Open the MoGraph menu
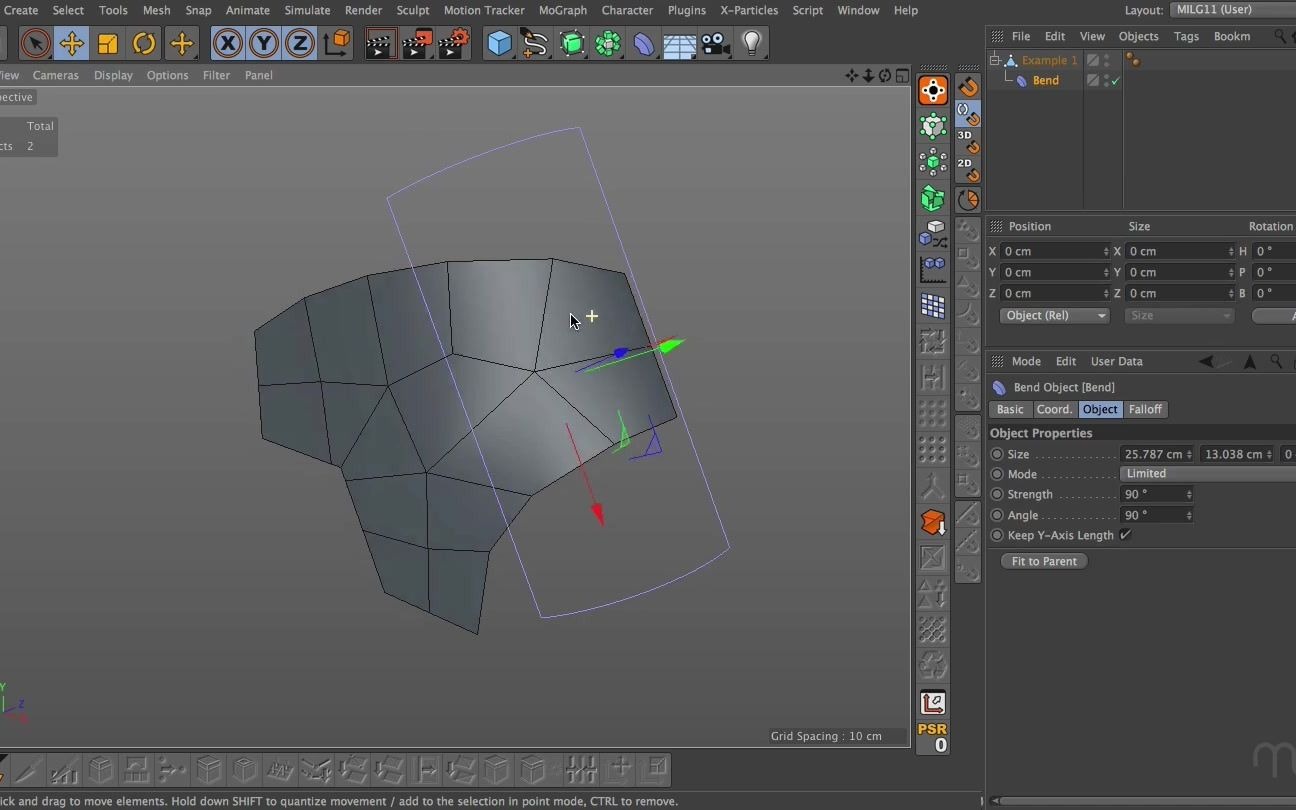This screenshot has width=1296, height=810. [563, 10]
